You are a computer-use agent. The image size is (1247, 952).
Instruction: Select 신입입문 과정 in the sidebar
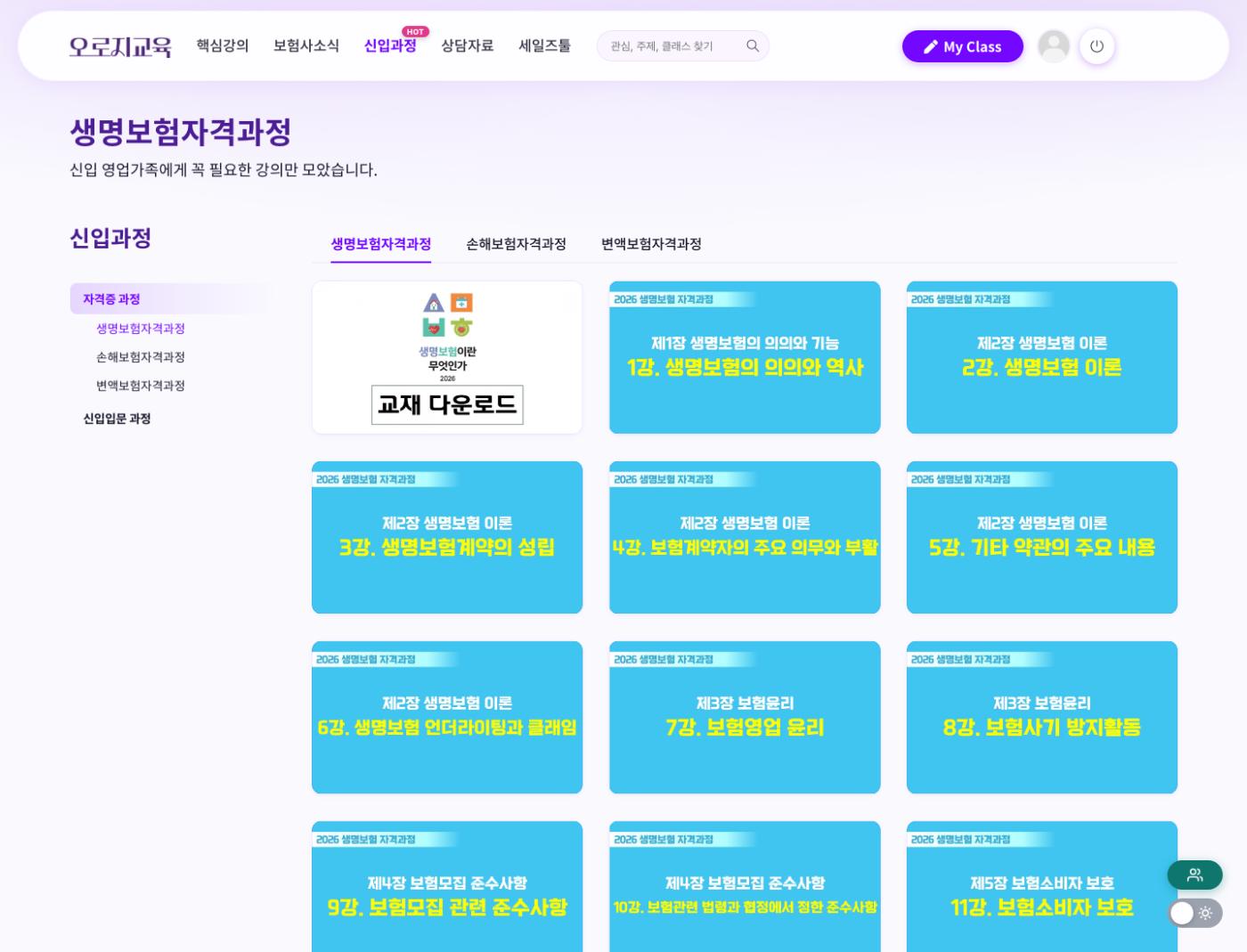(117, 419)
